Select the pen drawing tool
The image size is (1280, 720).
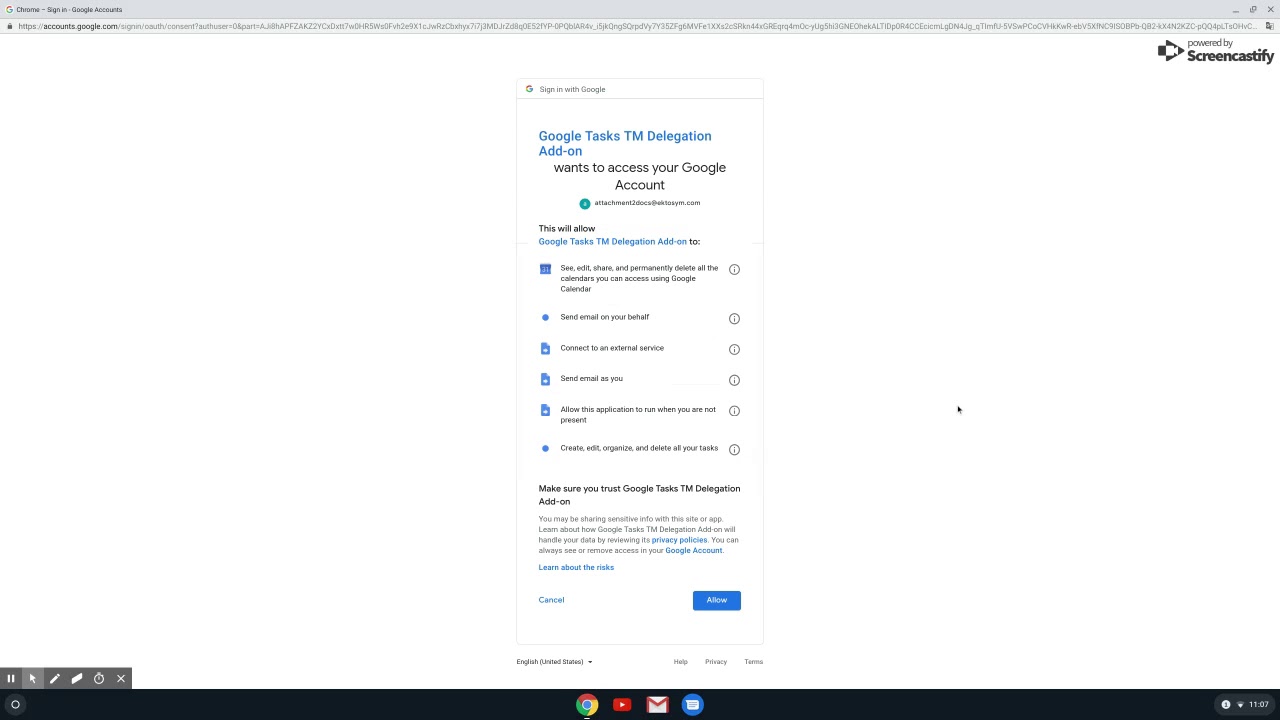(x=55, y=679)
